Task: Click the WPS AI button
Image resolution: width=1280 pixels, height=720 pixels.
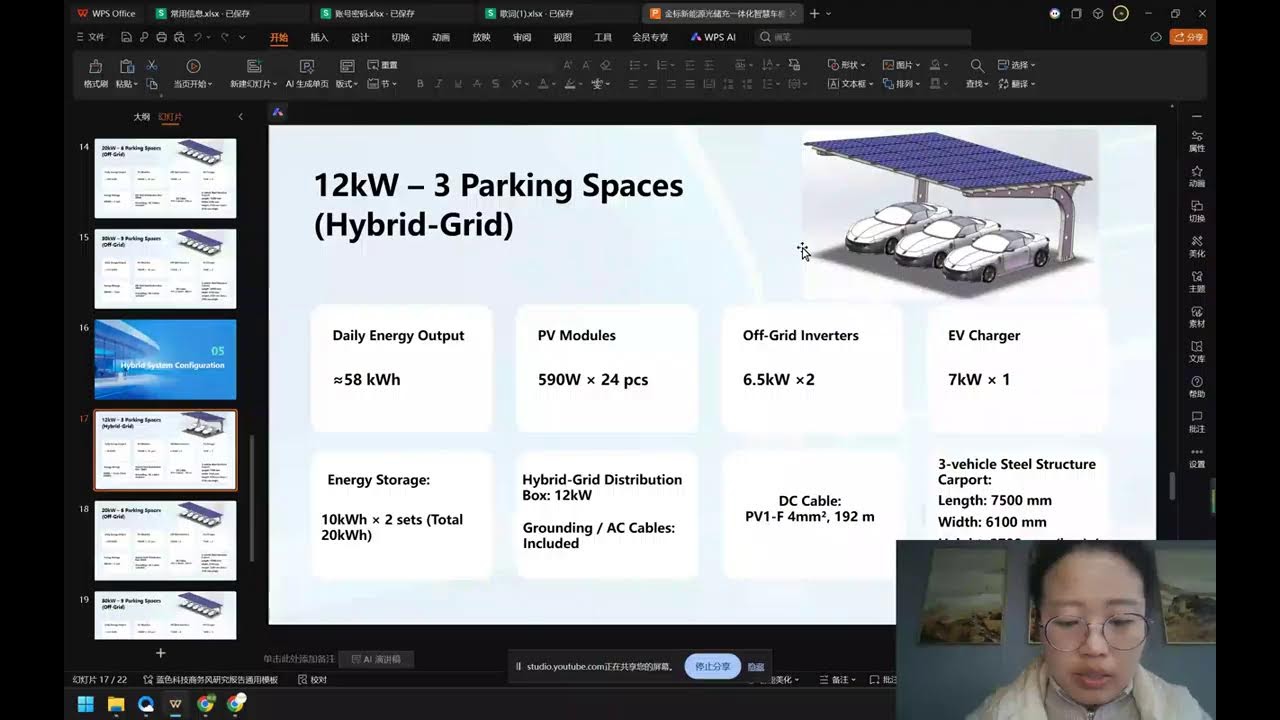Action: (713, 37)
